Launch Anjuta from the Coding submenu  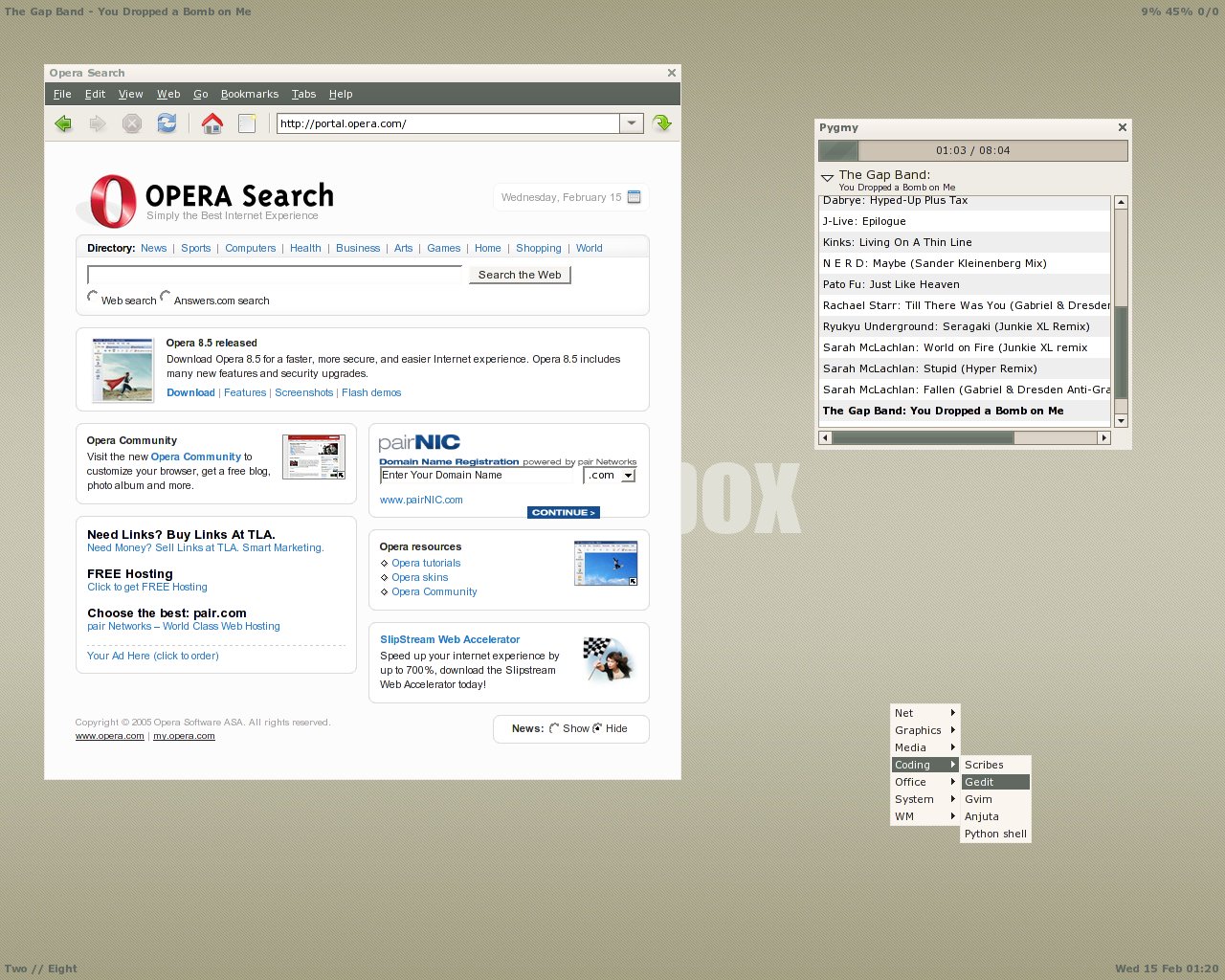pyautogui.click(x=995, y=816)
